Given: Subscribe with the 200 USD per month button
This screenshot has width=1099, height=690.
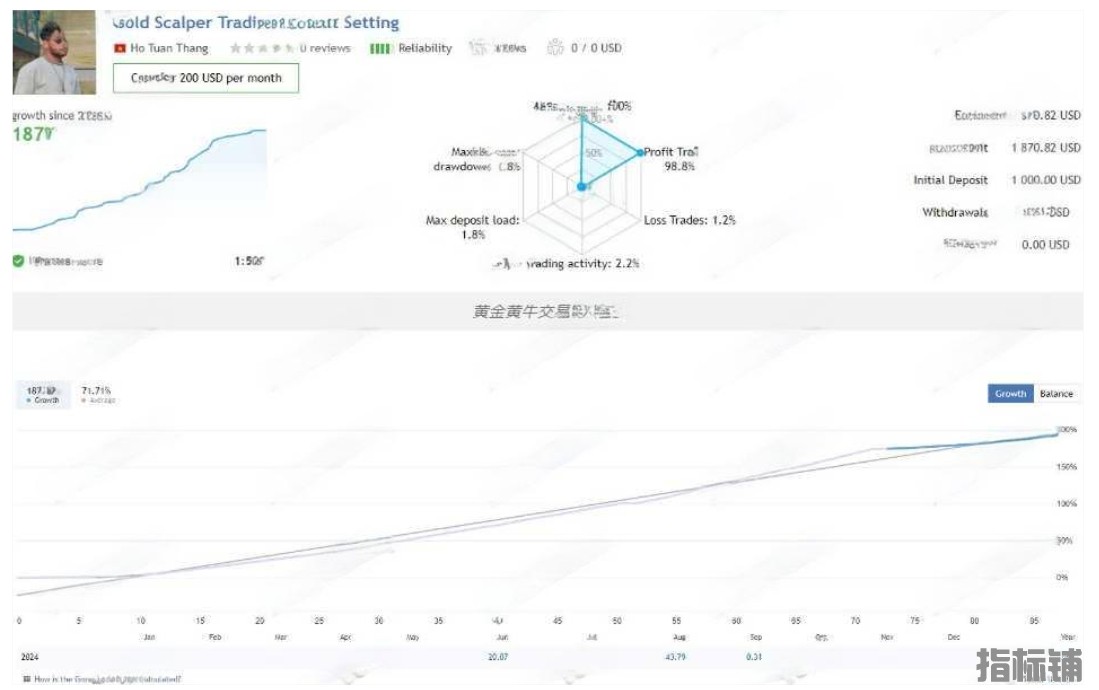Looking at the screenshot, I should [206, 78].
